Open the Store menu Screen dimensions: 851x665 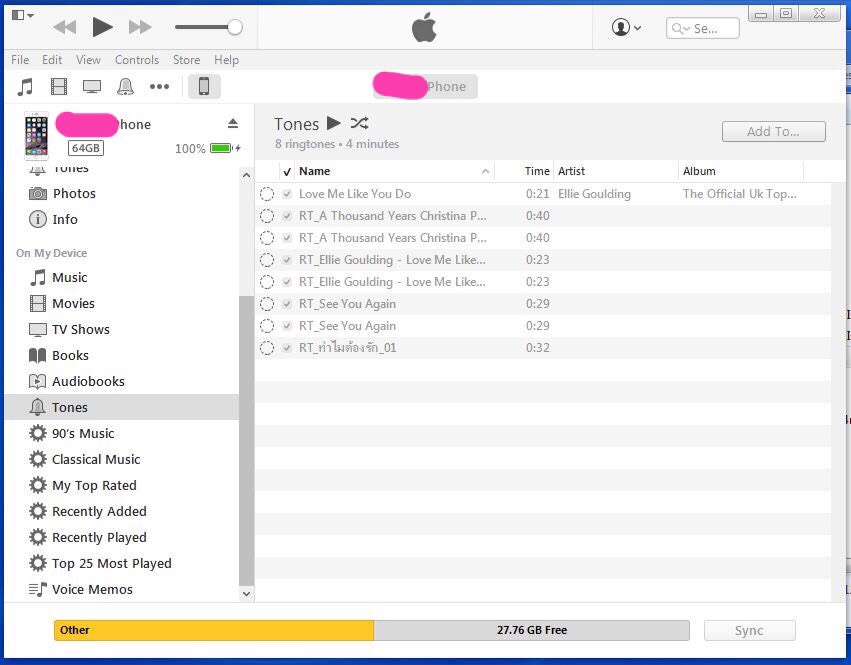coord(186,60)
